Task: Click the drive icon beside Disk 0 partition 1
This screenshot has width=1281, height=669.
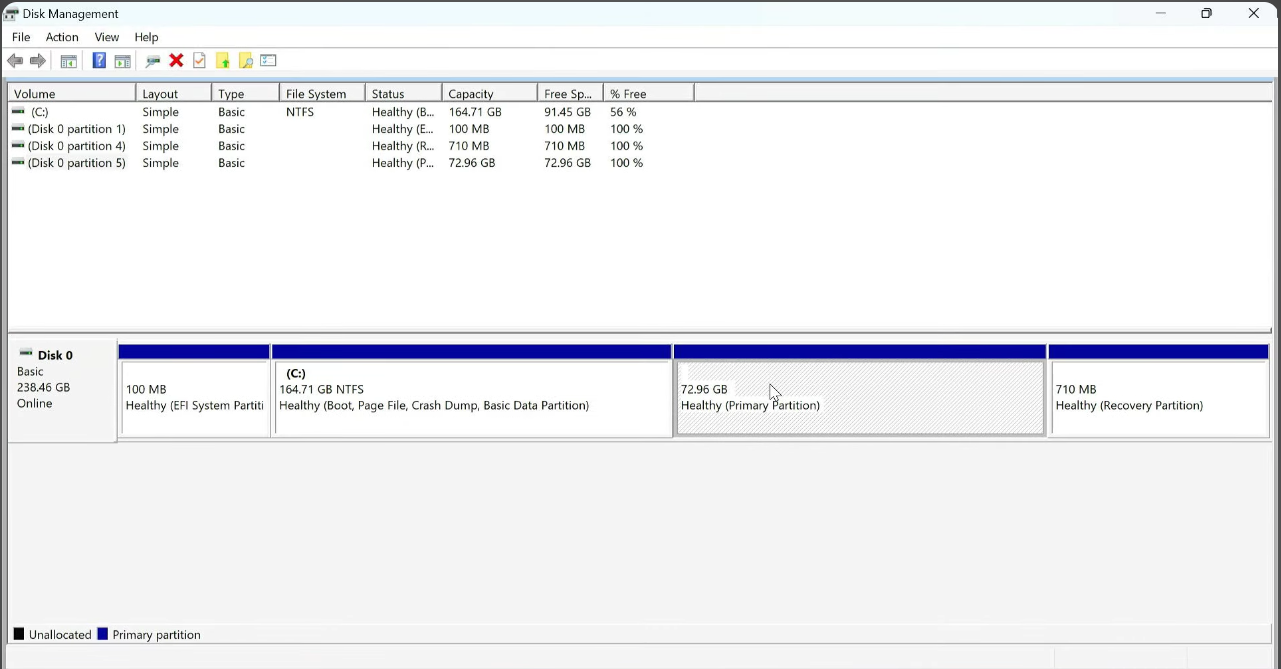Action: [x=19, y=129]
